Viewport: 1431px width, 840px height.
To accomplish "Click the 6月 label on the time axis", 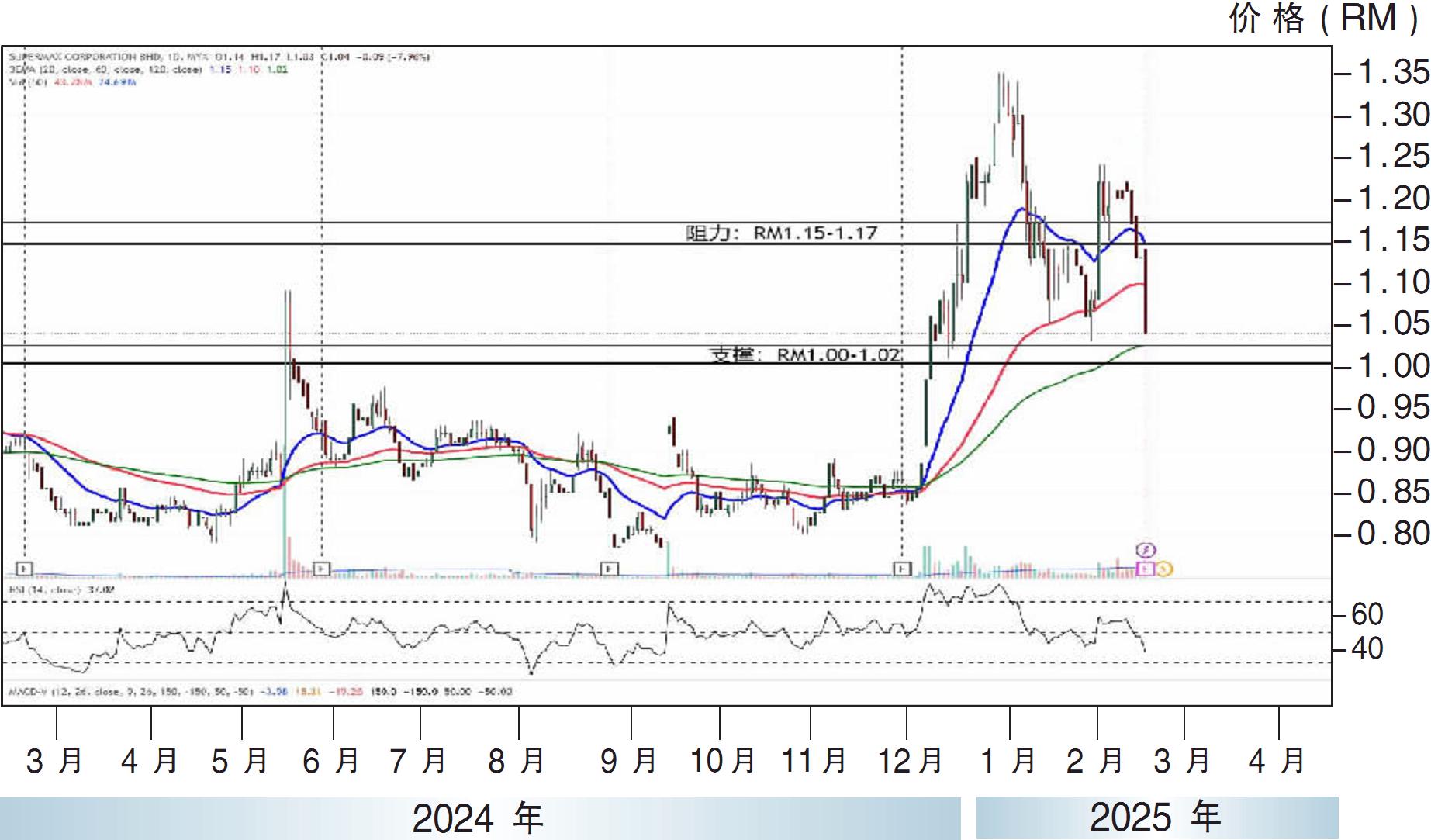I will tap(331, 762).
